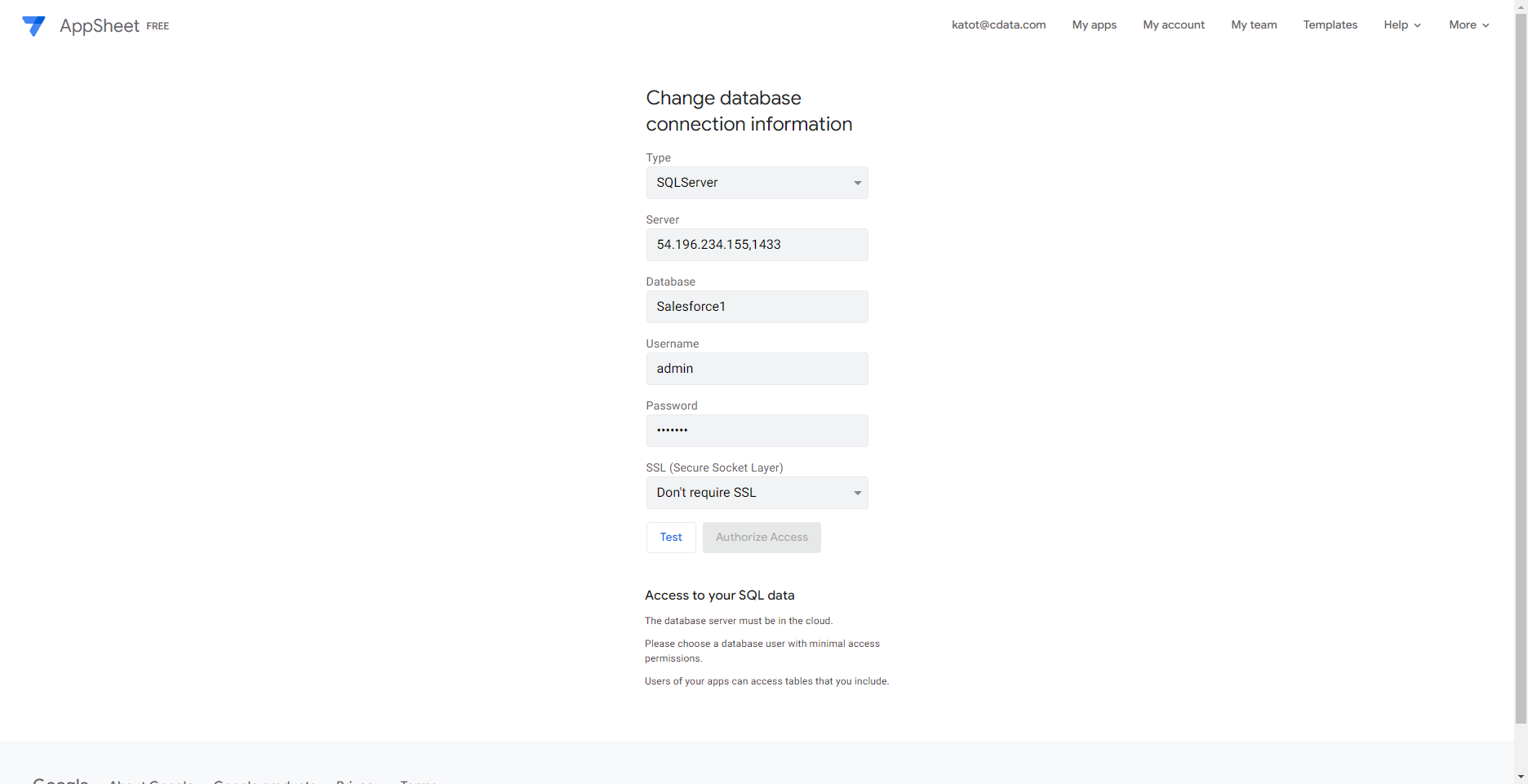Click the 'SSL (Secure Socket Layer)' label
The height and width of the screenshot is (784, 1528).
coord(714,467)
